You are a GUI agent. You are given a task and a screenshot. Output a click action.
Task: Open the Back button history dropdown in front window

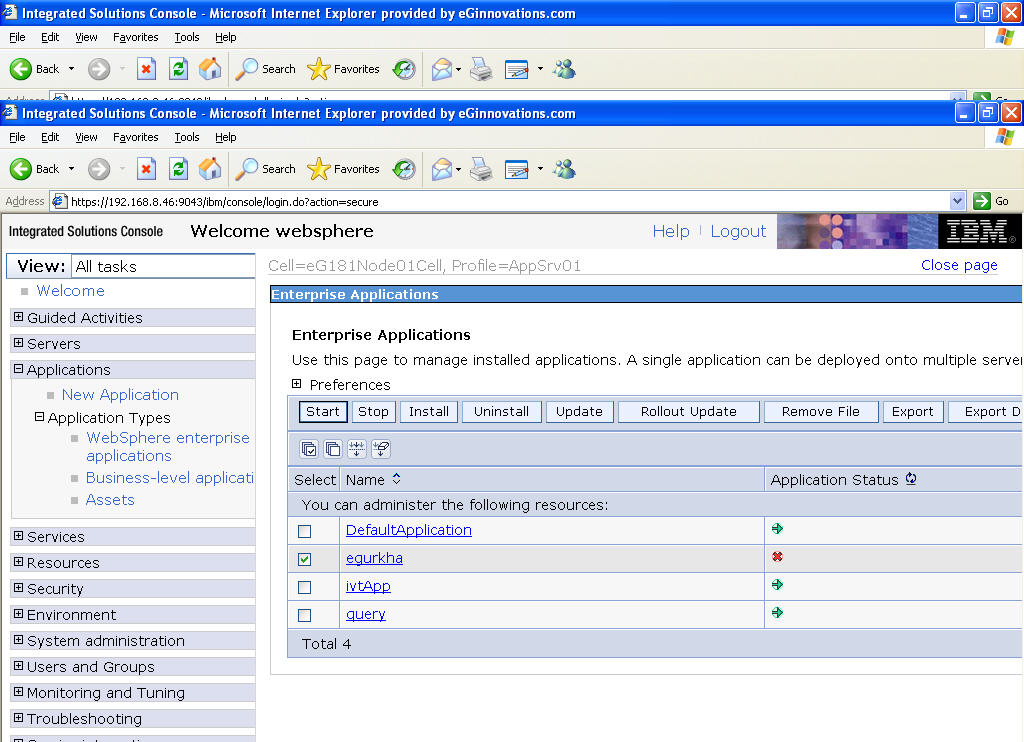point(71,169)
